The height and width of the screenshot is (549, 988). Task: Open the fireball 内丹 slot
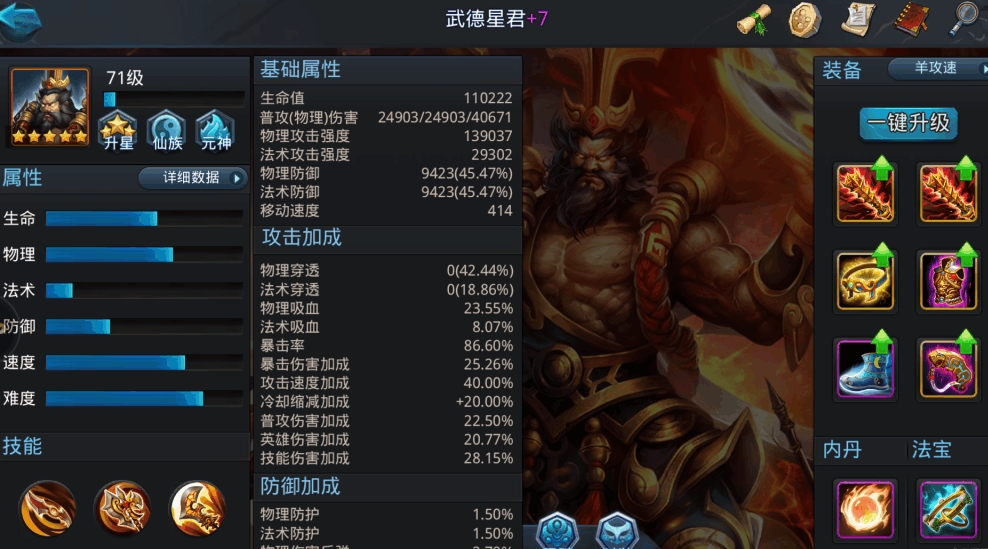[865, 510]
